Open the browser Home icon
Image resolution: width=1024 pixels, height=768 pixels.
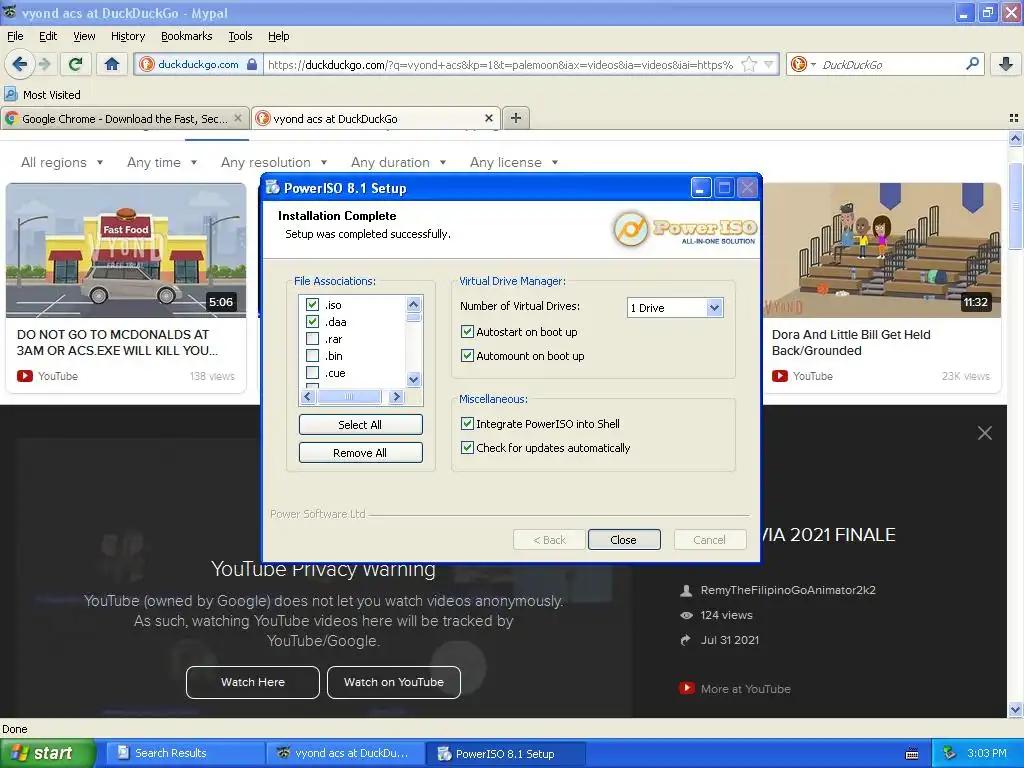(x=112, y=64)
